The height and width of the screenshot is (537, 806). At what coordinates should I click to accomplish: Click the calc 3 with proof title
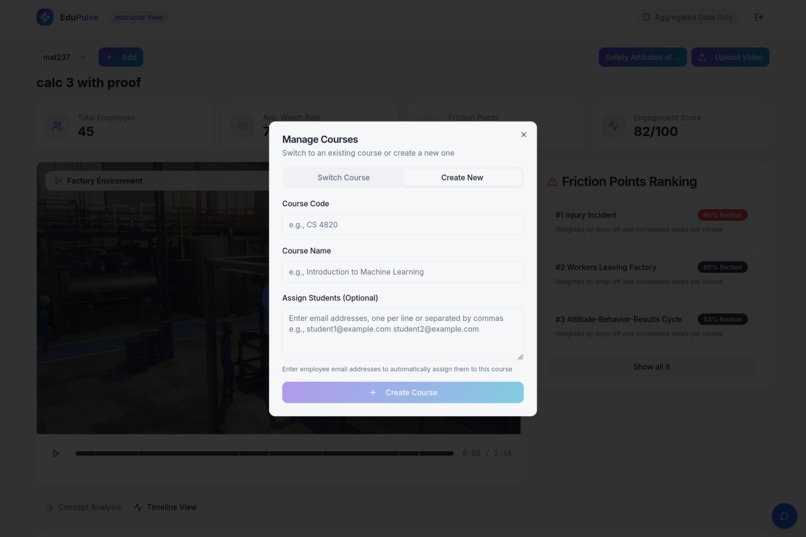(88, 83)
